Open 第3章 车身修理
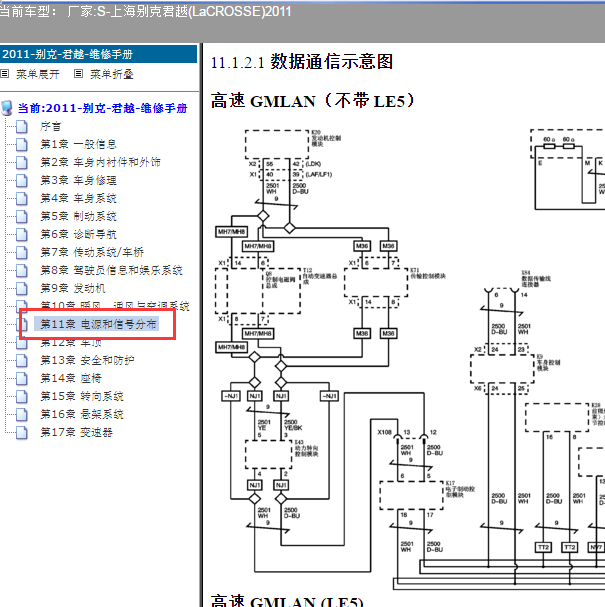The image size is (605, 607). point(79,180)
